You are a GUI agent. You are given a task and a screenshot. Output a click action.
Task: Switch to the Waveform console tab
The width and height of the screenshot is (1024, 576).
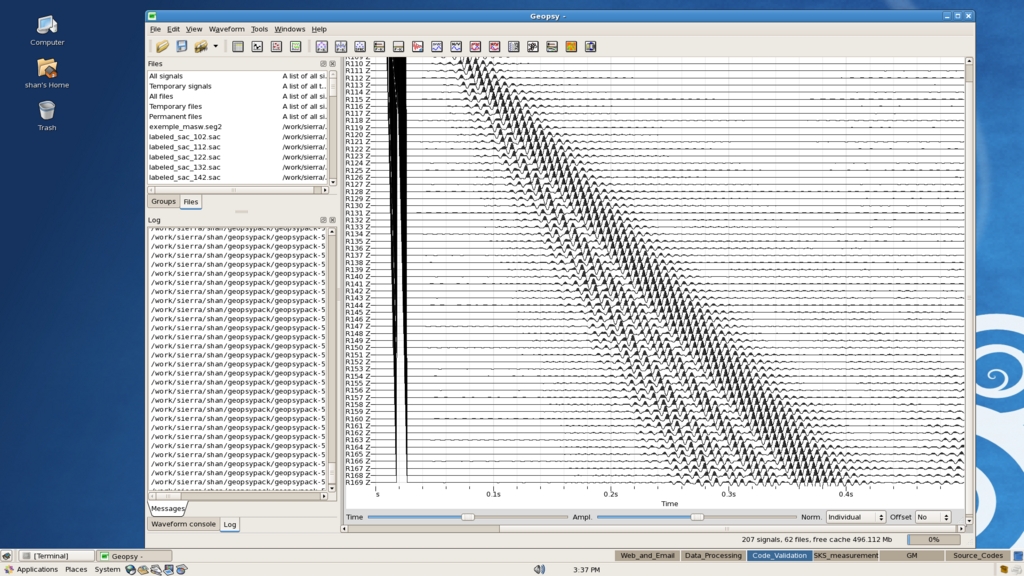[183, 524]
